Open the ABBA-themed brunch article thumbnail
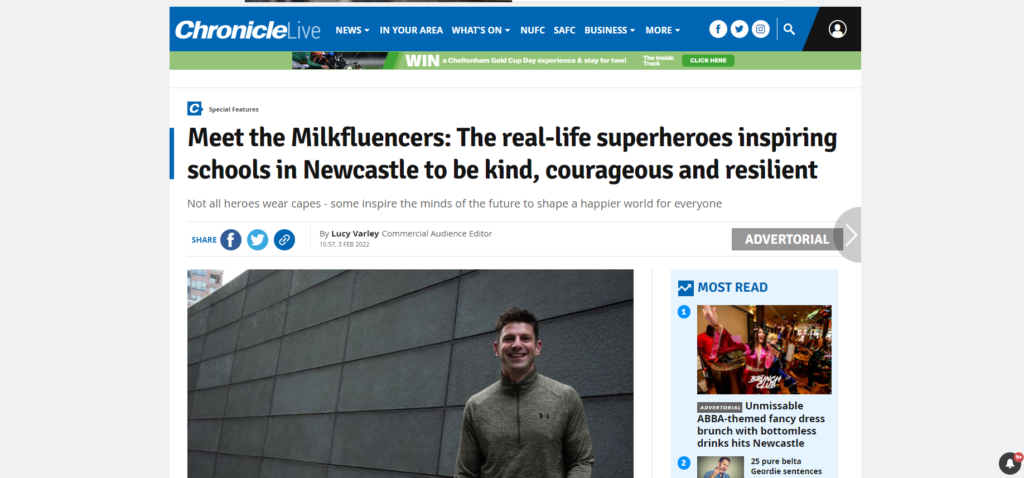Screen dimensions: 1024x478 (x=764, y=349)
